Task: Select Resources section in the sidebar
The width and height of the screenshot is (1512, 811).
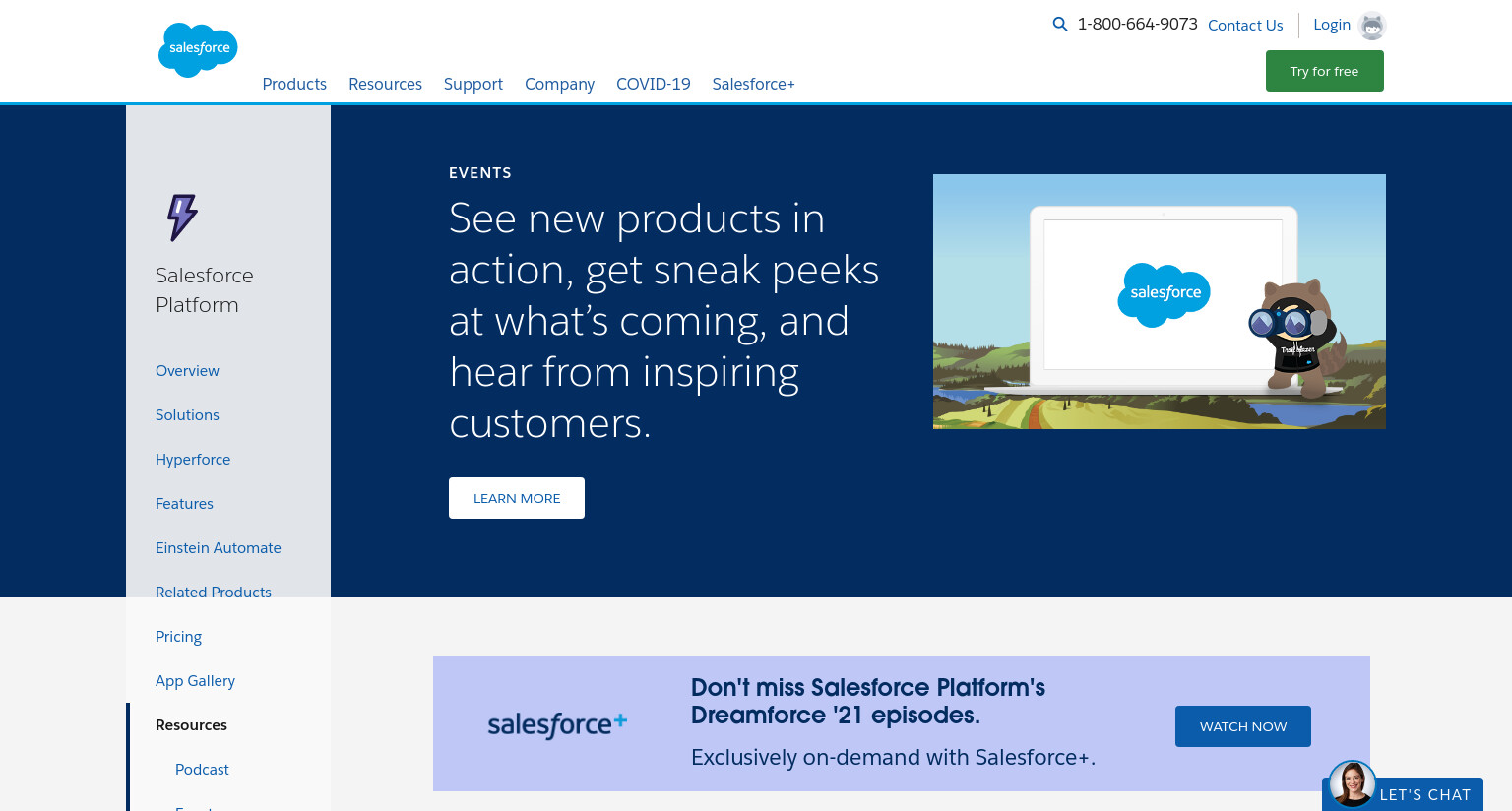Action: (191, 725)
